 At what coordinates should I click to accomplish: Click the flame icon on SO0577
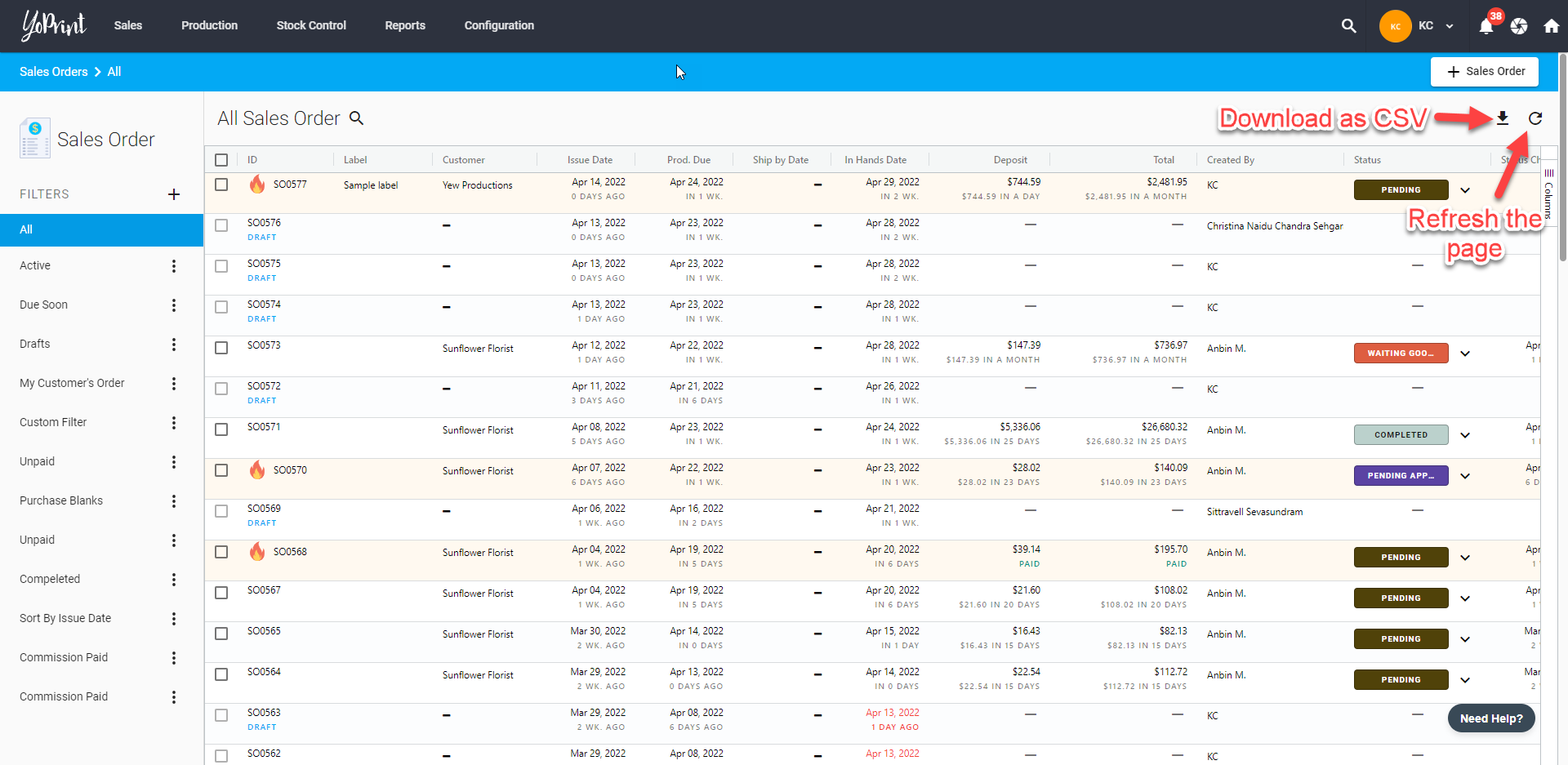[x=257, y=184]
